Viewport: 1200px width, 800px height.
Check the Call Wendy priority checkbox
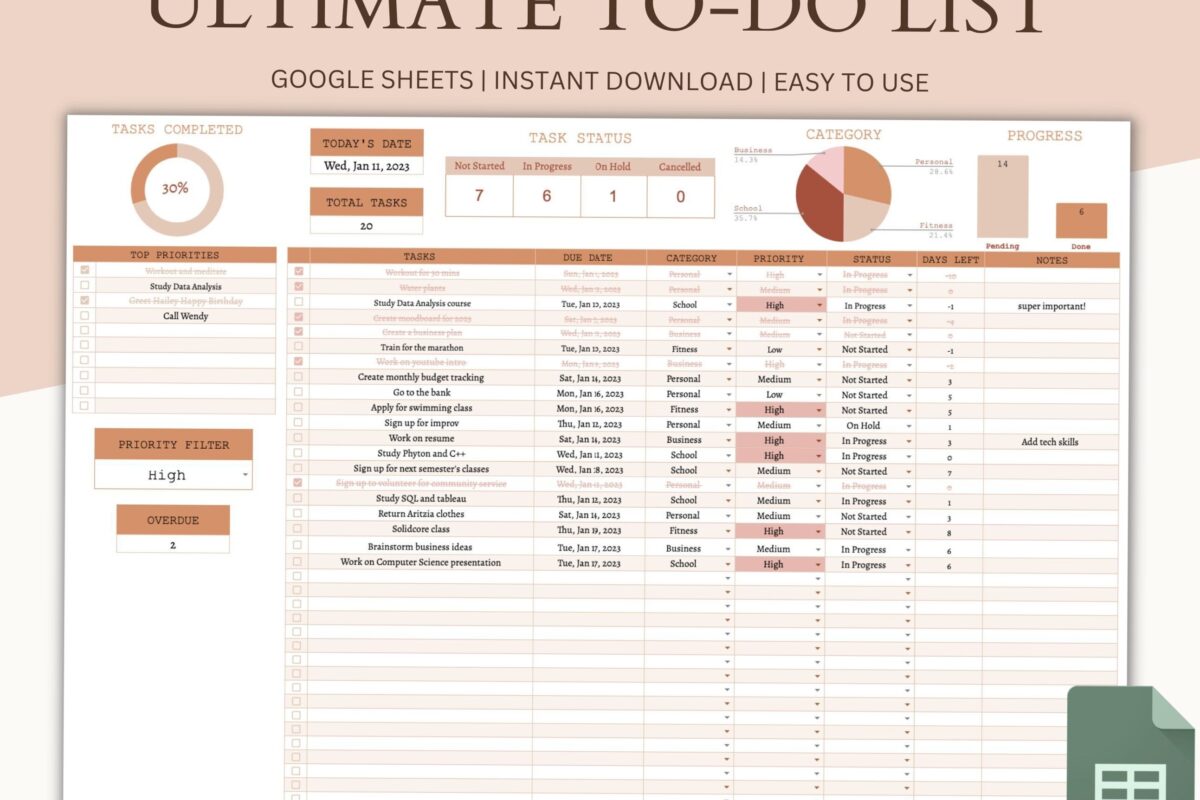click(x=87, y=316)
